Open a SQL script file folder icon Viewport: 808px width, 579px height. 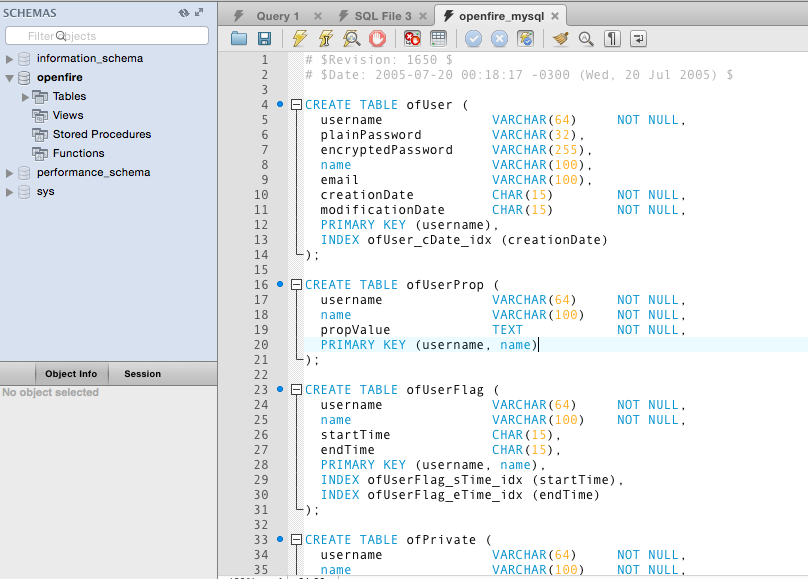pos(239,39)
